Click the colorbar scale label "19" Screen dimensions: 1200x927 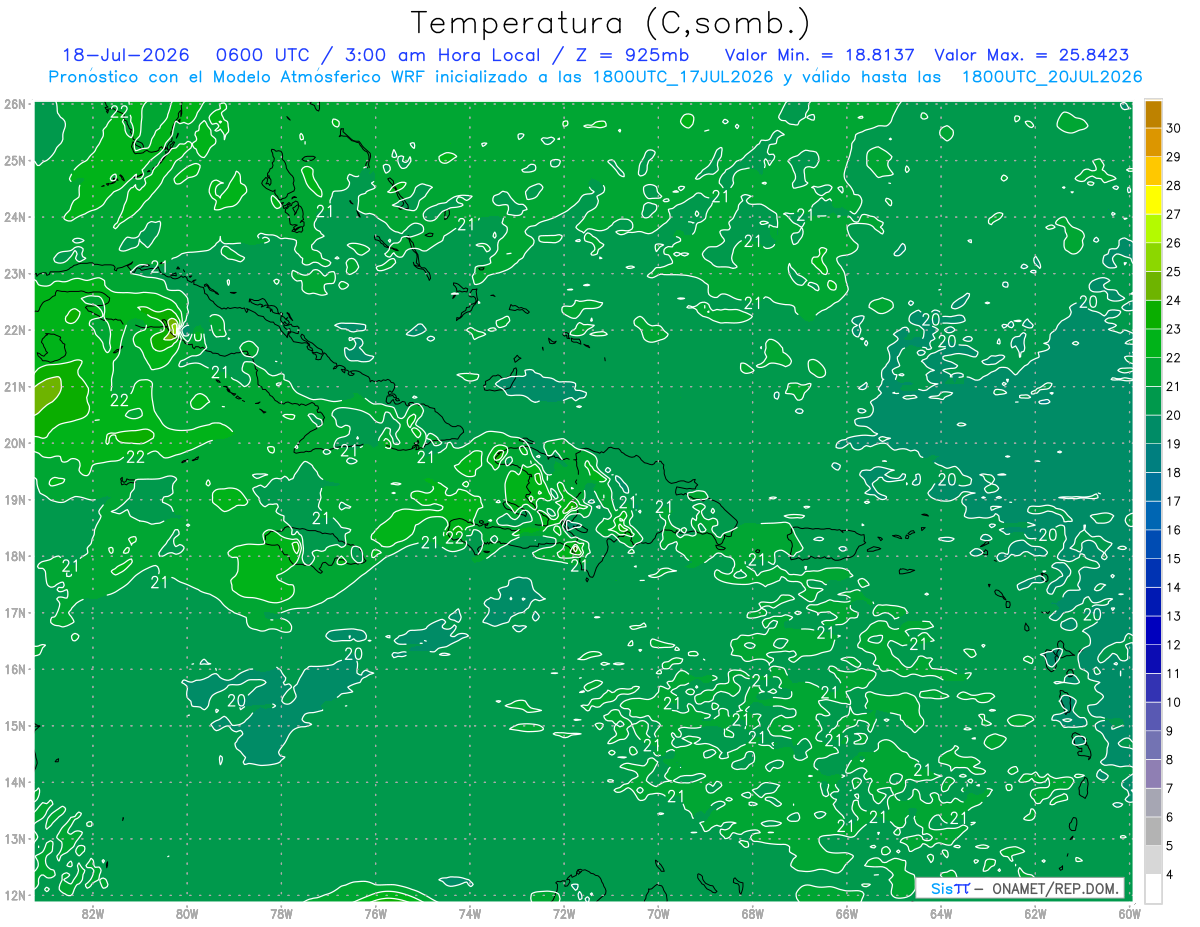coord(1174,444)
